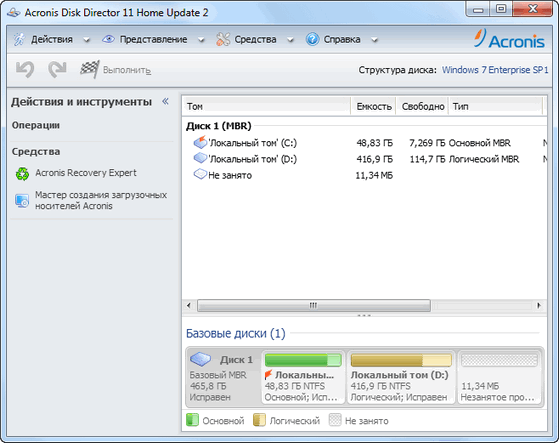Image resolution: width=559 pixels, height=443 pixels.
Task: Select the Локальный том (D:) partition block label
Action: coord(400,375)
